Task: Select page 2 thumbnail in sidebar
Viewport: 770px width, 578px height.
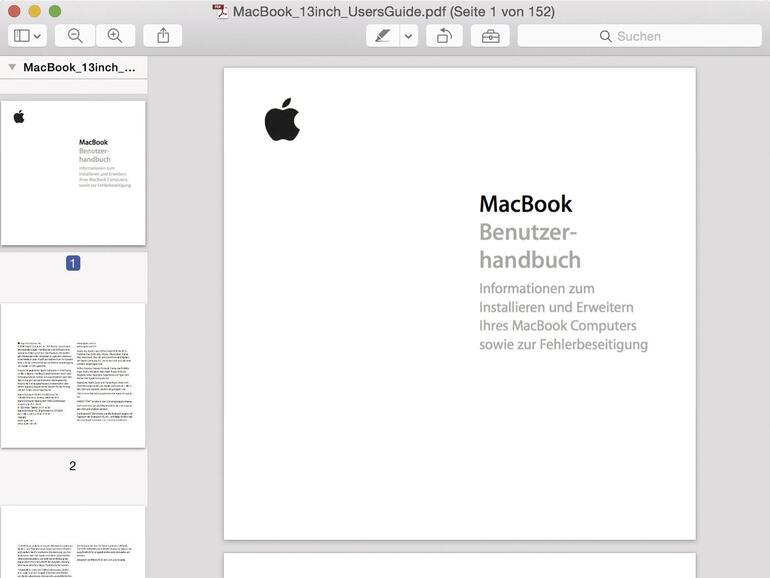Action: pyautogui.click(x=73, y=376)
